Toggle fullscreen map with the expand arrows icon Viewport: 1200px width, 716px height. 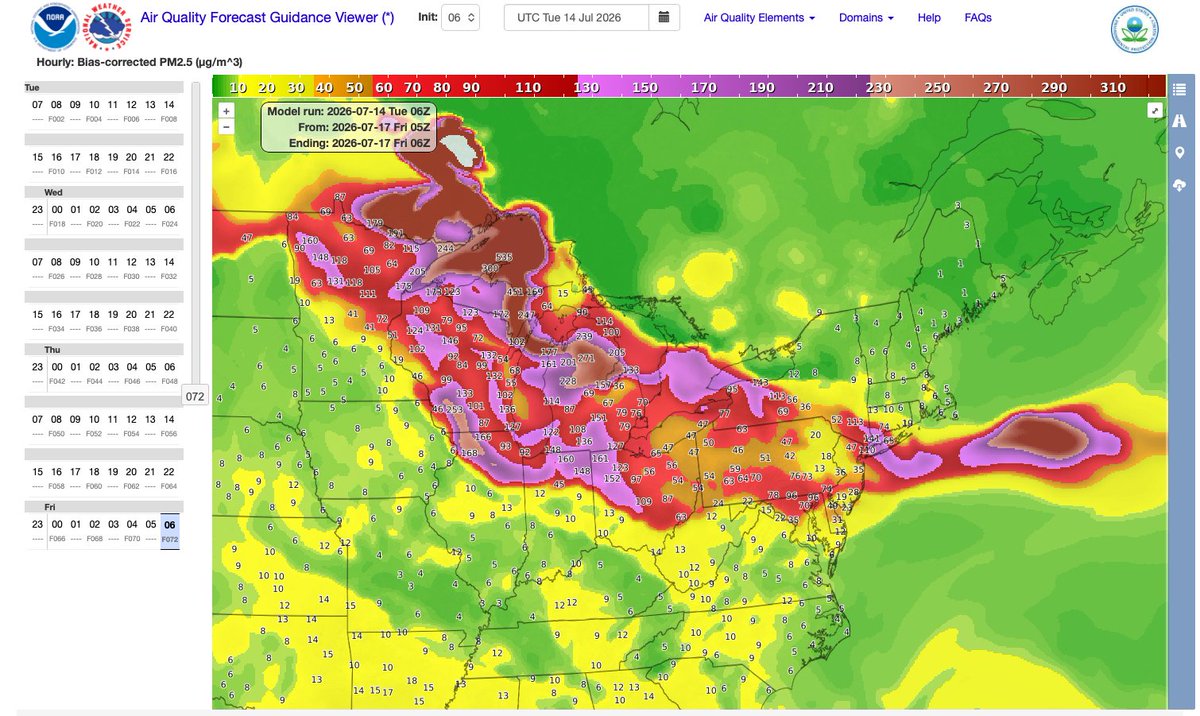(x=1154, y=111)
